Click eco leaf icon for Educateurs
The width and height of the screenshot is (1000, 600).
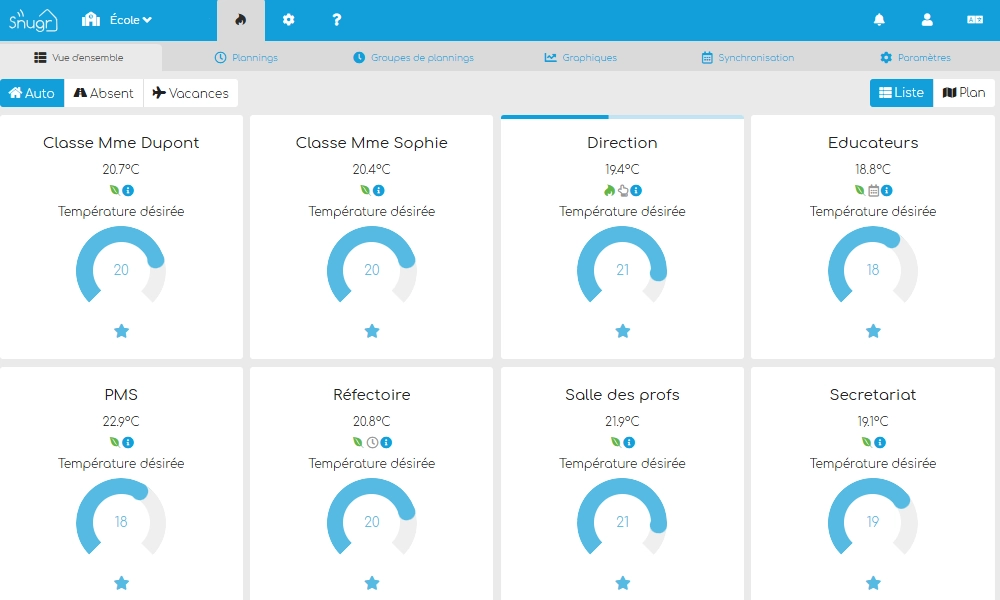coord(860,189)
